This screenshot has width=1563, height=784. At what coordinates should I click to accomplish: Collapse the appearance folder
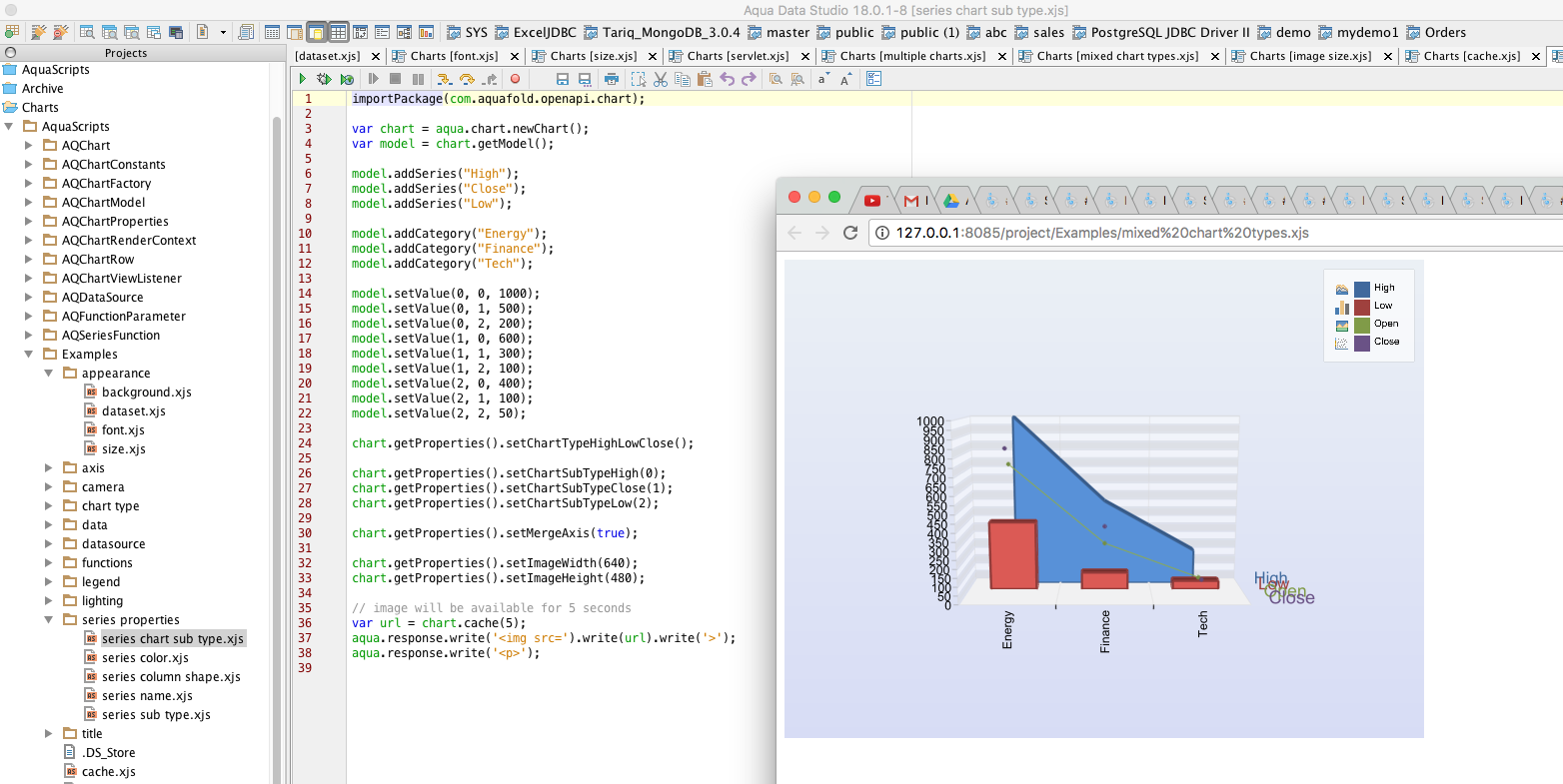coord(49,374)
